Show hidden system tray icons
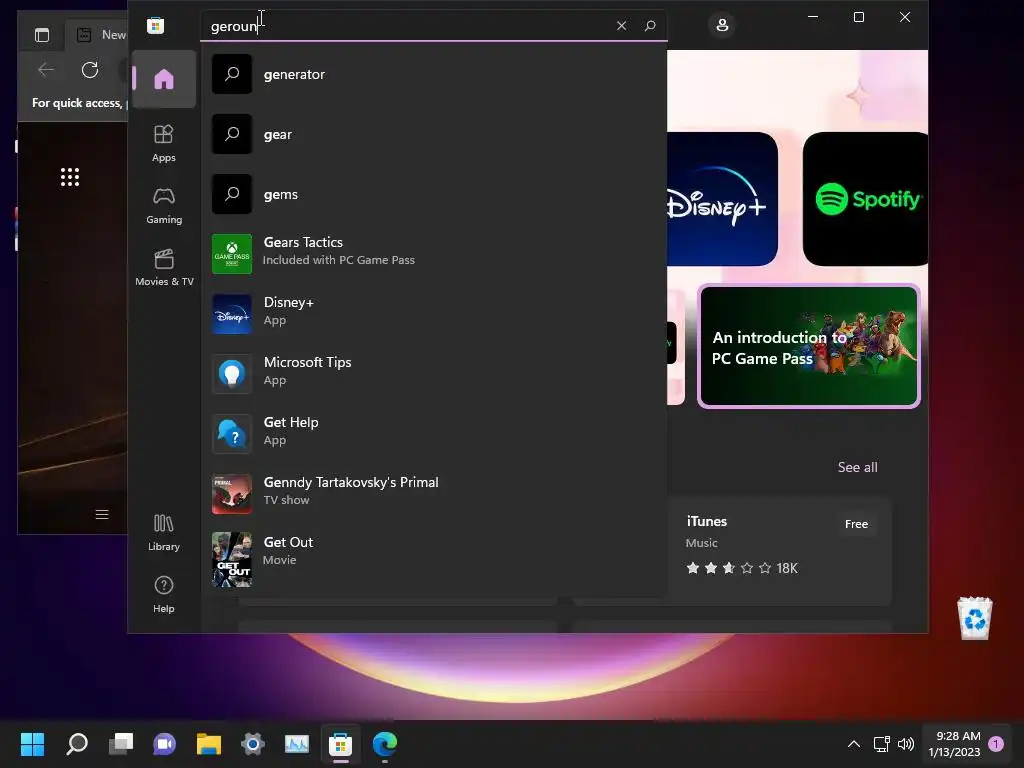Screen dimensions: 1024x768 pos(854,744)
